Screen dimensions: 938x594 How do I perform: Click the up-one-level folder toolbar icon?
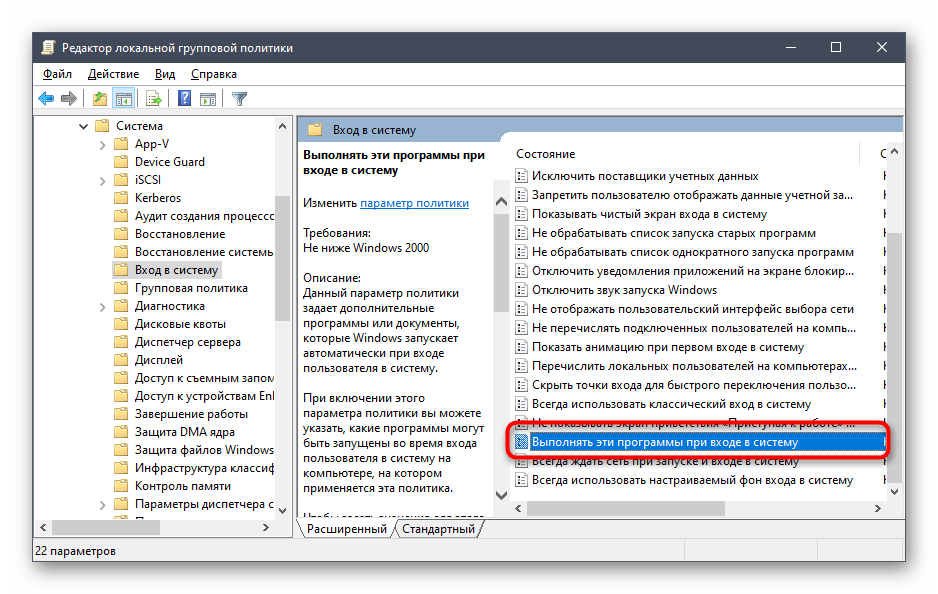pyautogui.click(x=99, y=98)
